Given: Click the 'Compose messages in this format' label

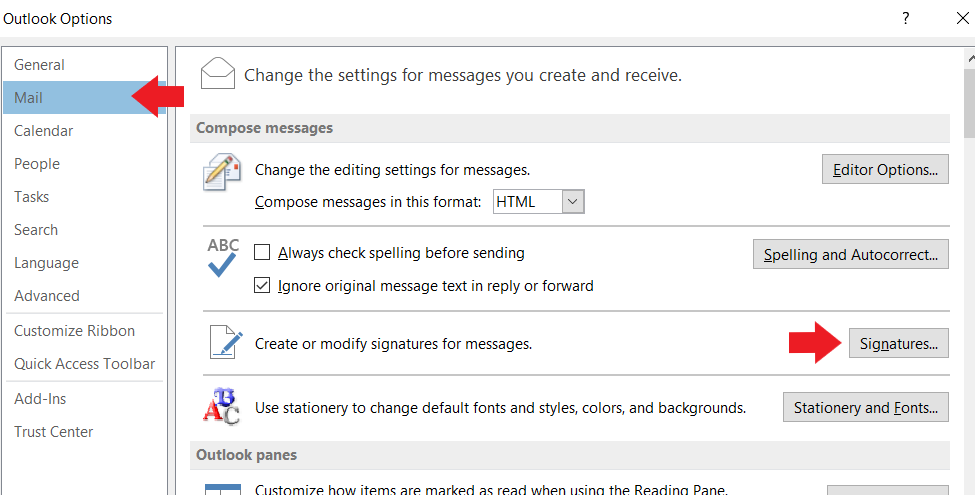Looking at the screenshot, I should pos(368,202).
